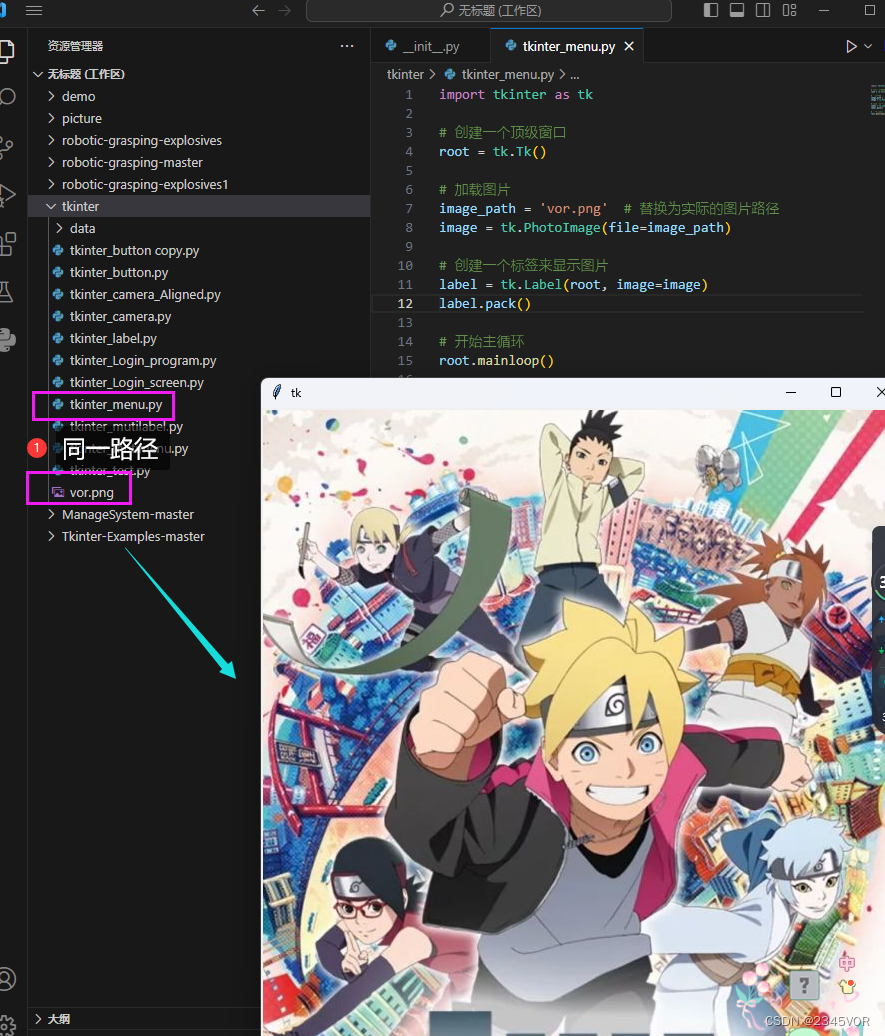Open Run and Debug view
This screenshot has width=885, height=1036.
coord(7,194)
